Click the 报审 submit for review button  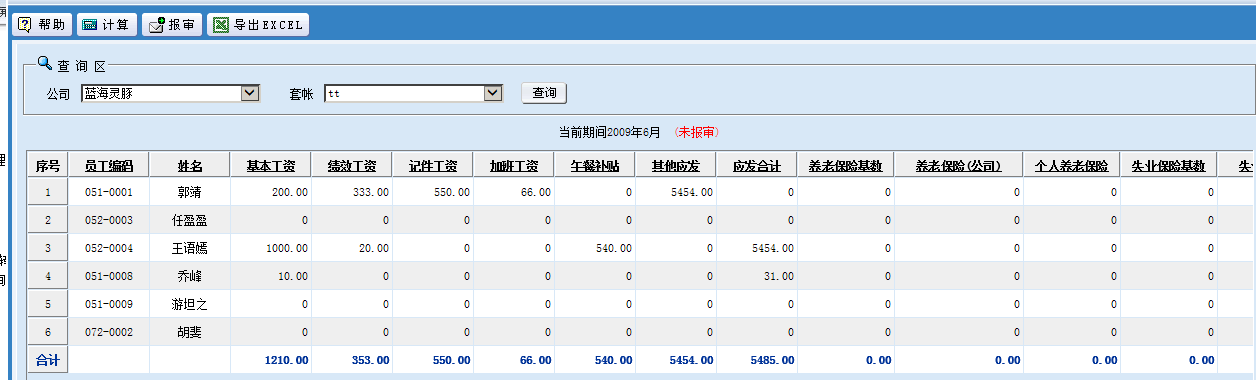coord(172,25)
